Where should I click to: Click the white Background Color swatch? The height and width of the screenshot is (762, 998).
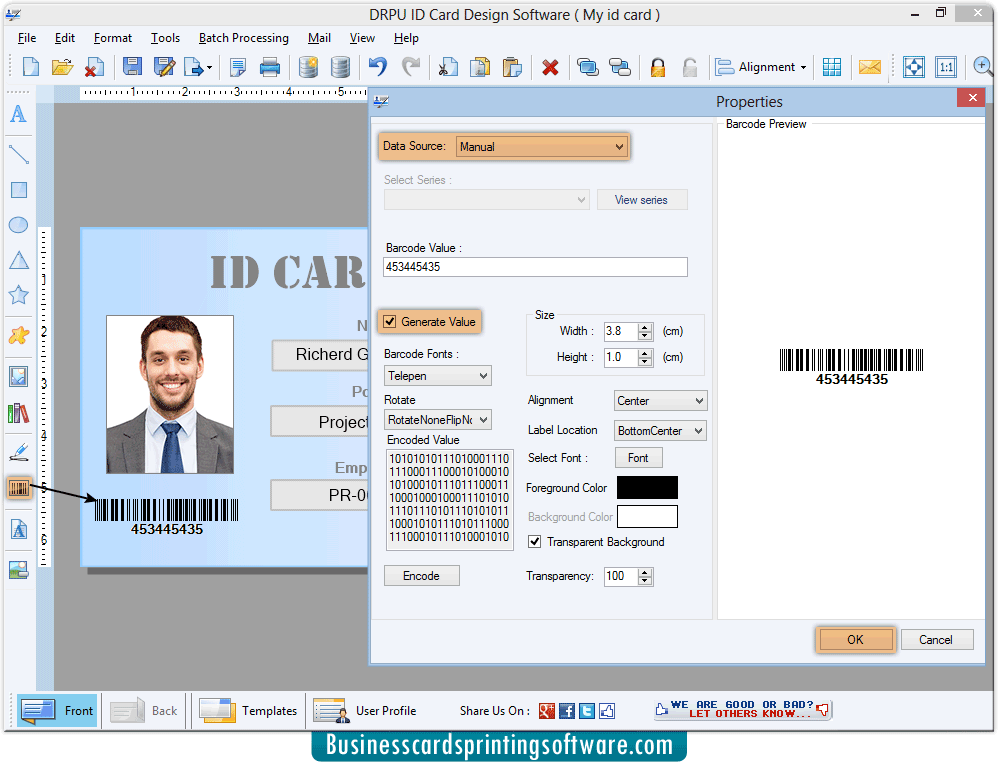click(x=647, y=516)
